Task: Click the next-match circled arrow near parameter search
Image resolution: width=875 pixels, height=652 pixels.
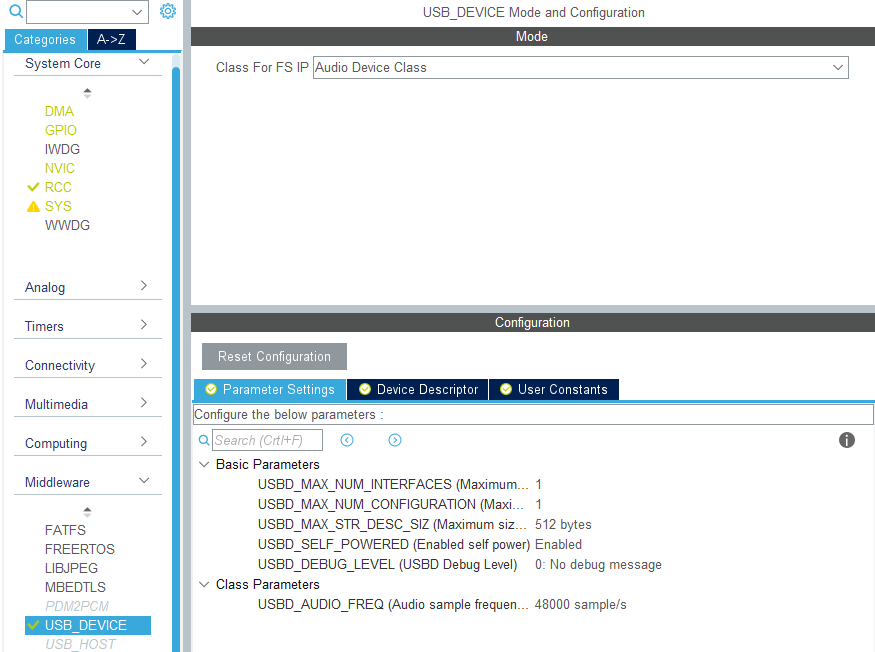Action: pos(394,440)
